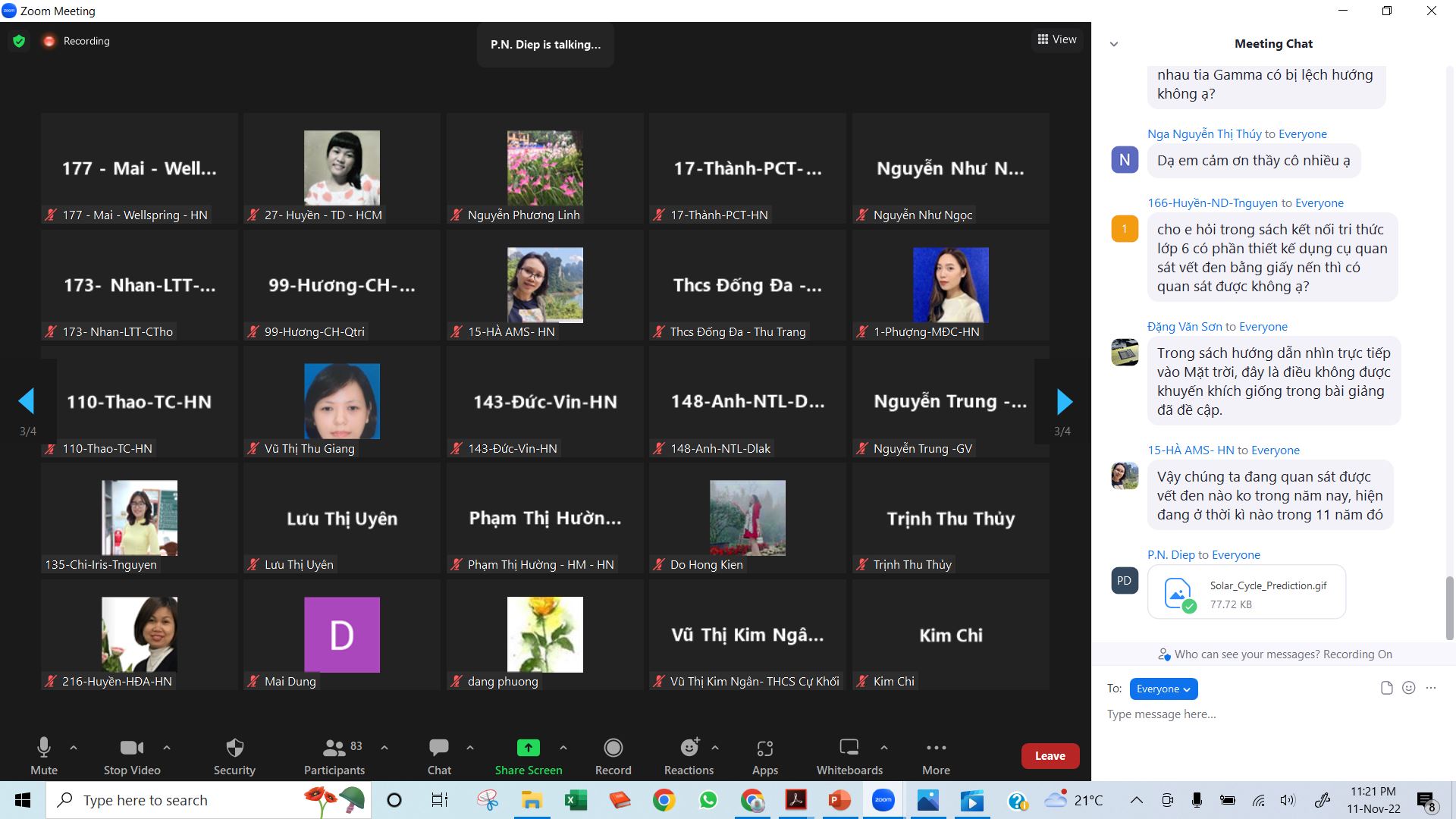Open Chrome from the taskbar
The height and width of the screenshot is (819, 1456).
point(664,800)
